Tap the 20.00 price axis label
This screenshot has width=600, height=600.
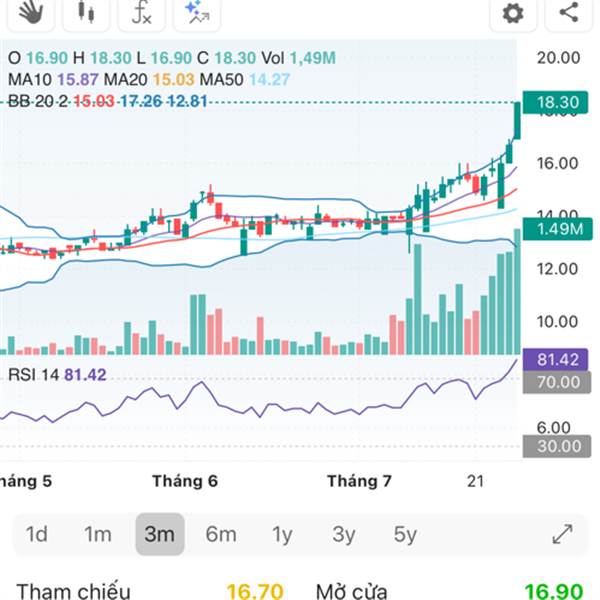click(x=558, y=58)
